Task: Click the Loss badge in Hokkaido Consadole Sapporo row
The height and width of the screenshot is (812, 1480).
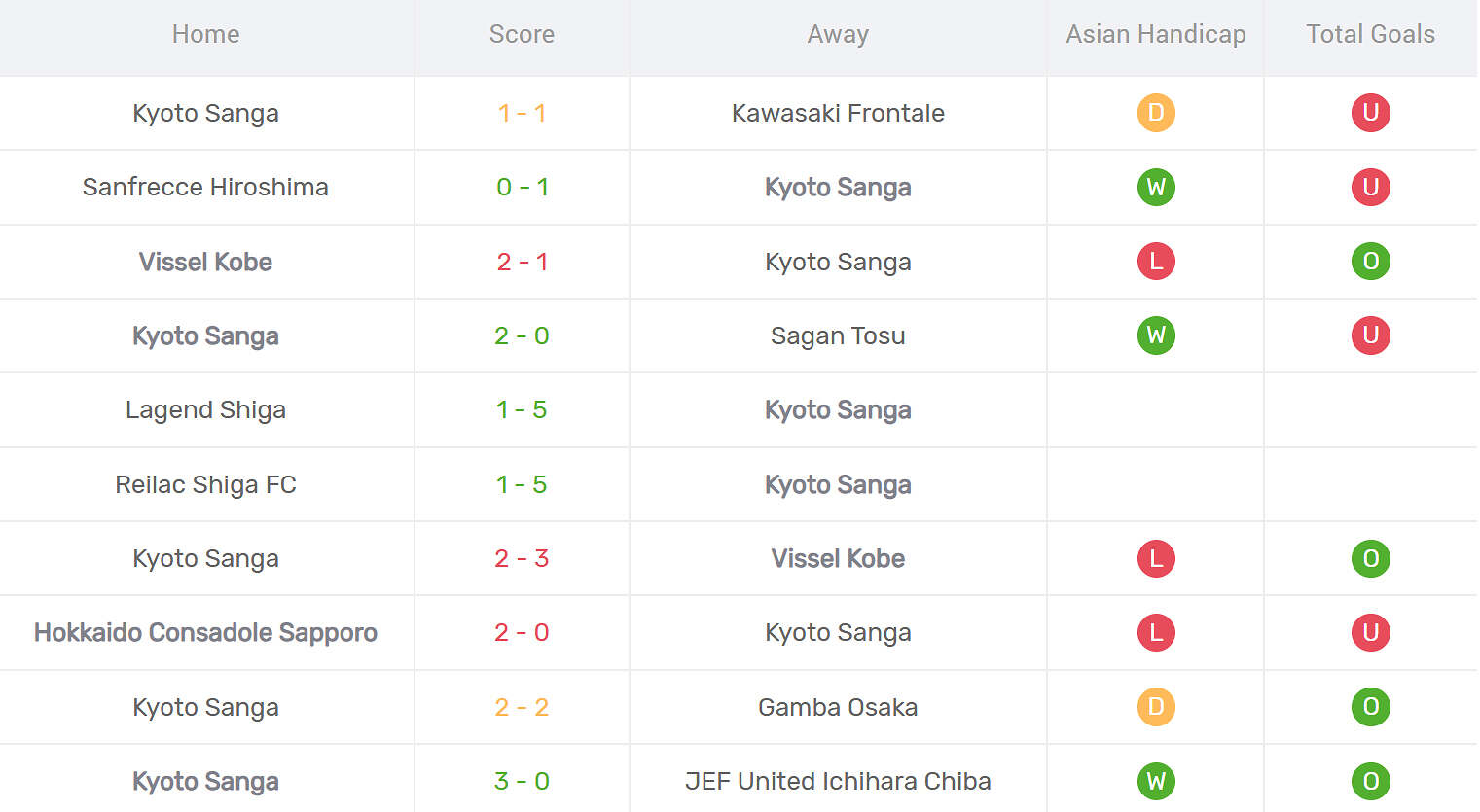Action: tap(1156, 633)
